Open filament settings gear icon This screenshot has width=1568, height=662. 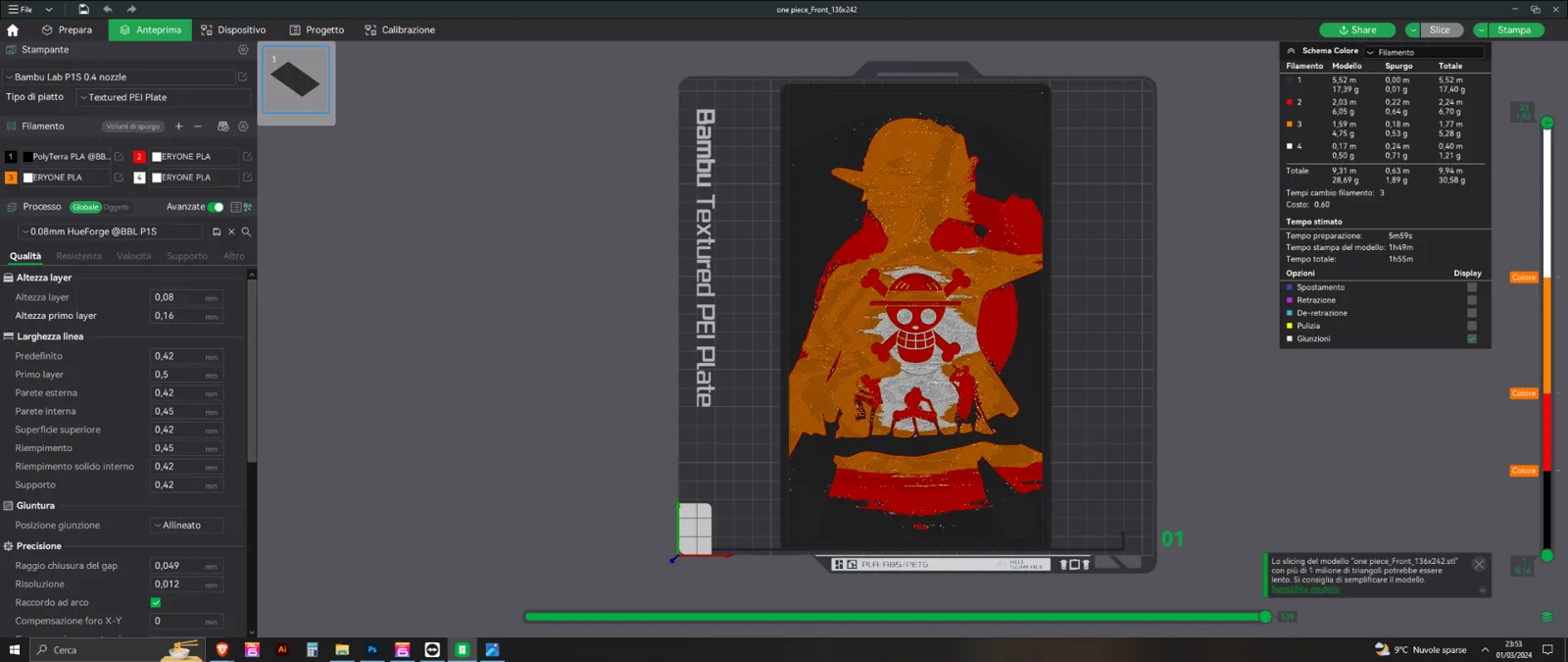(x=243, y=127)
